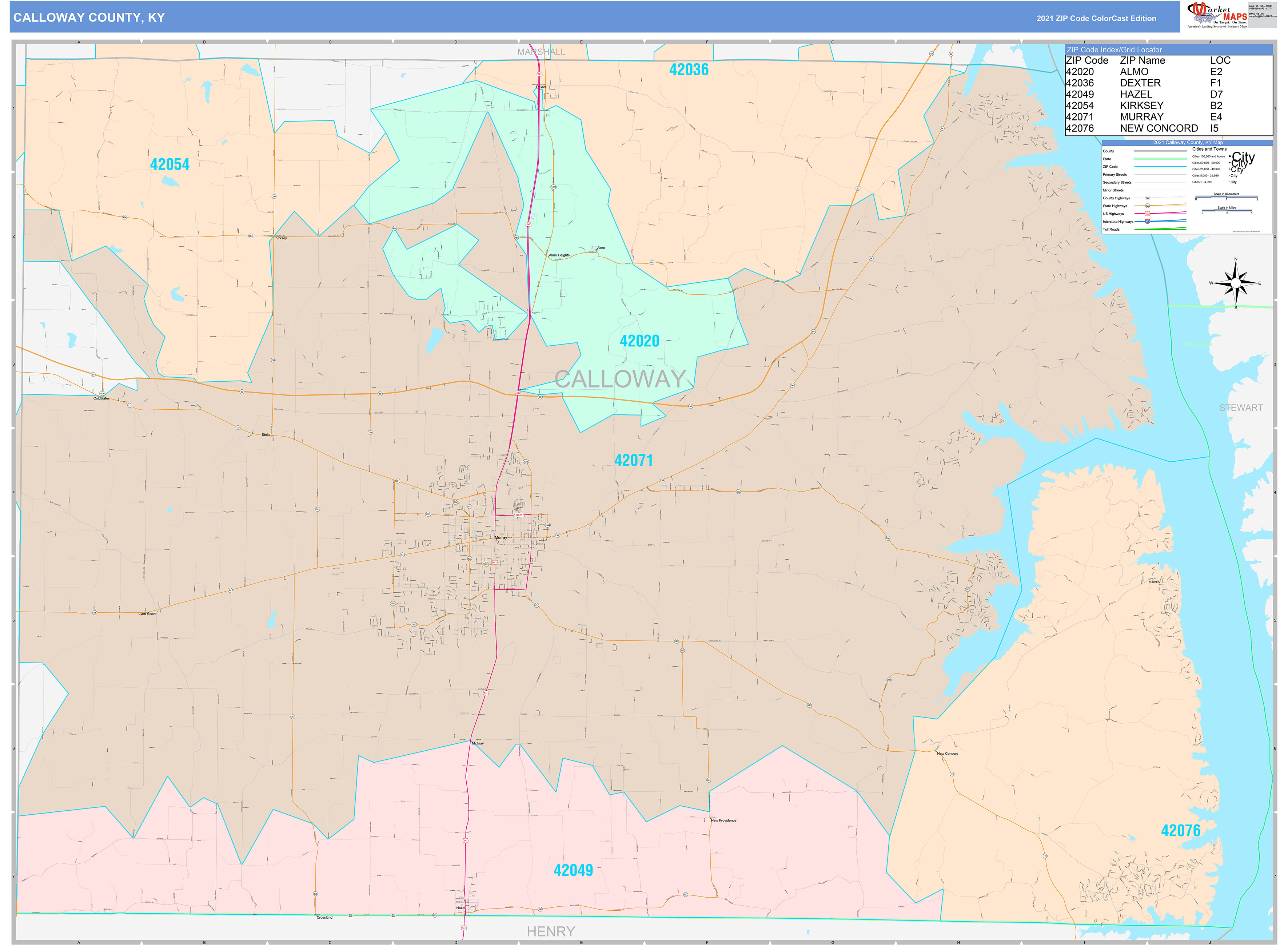
Task: Click the large 42054 ZIP label on the map
Action: [170, 165]
